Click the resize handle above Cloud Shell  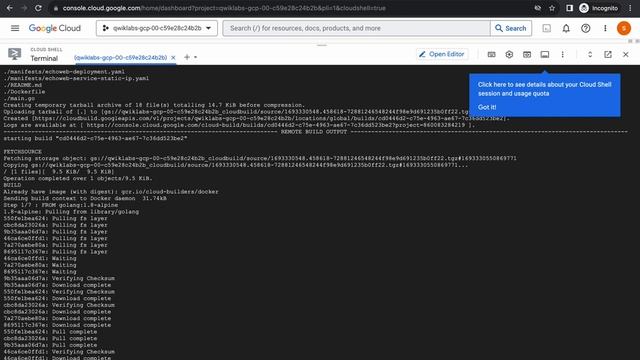pos(322,45)
